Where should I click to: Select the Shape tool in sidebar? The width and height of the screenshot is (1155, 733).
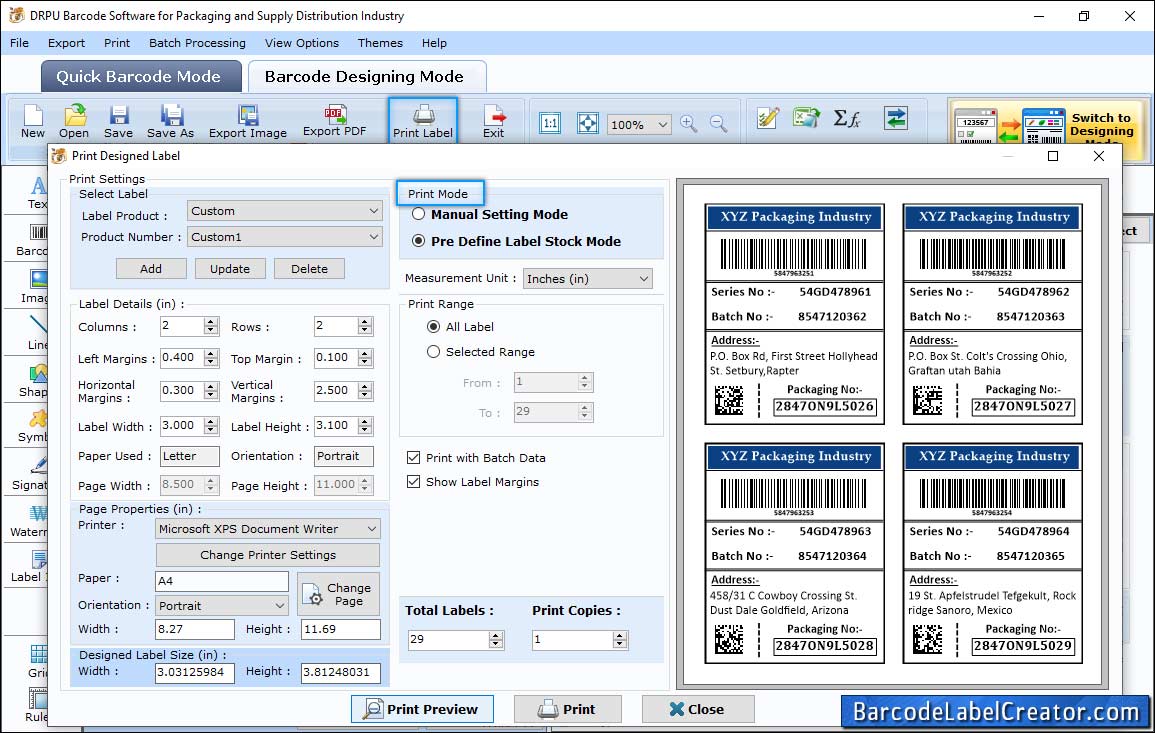[34, 381]
